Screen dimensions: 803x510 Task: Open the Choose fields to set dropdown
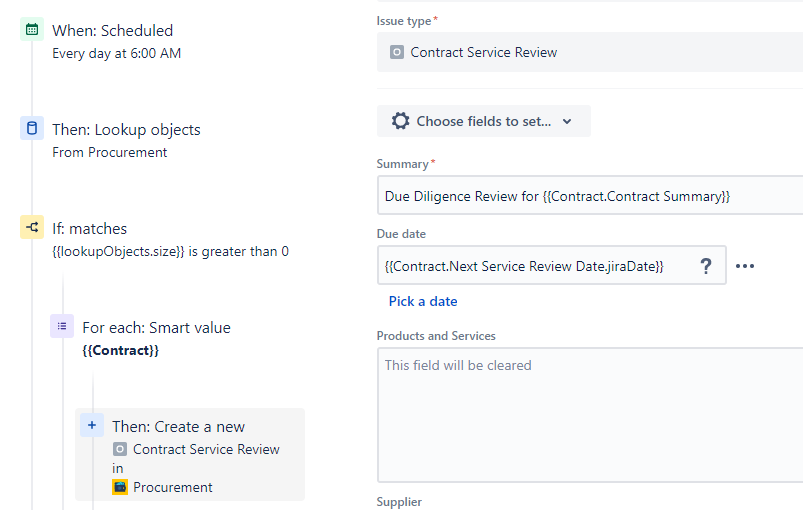(x=484, y=121)
